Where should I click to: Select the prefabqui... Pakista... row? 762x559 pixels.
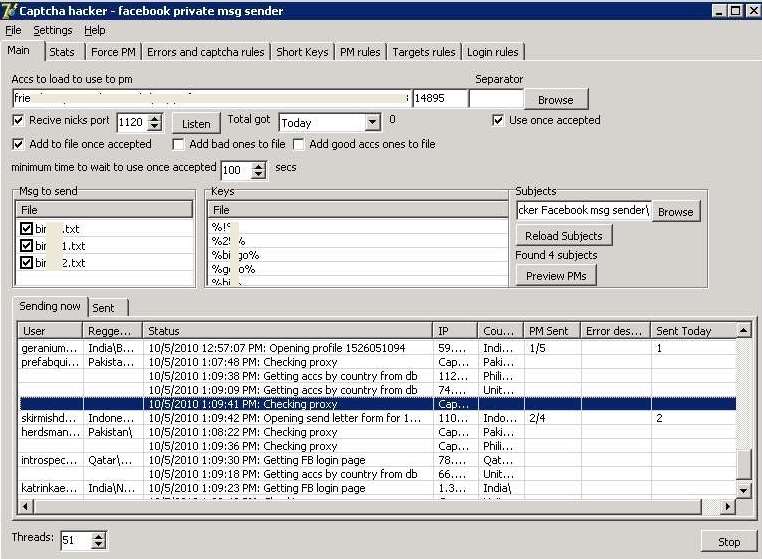(378, 362)
